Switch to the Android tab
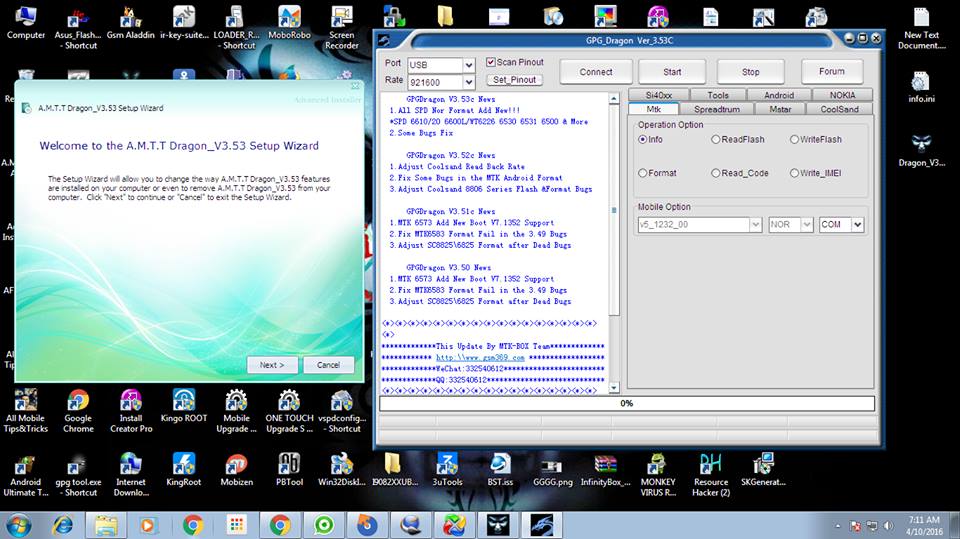Screen dimensions: 960x539 coord(779,95)
